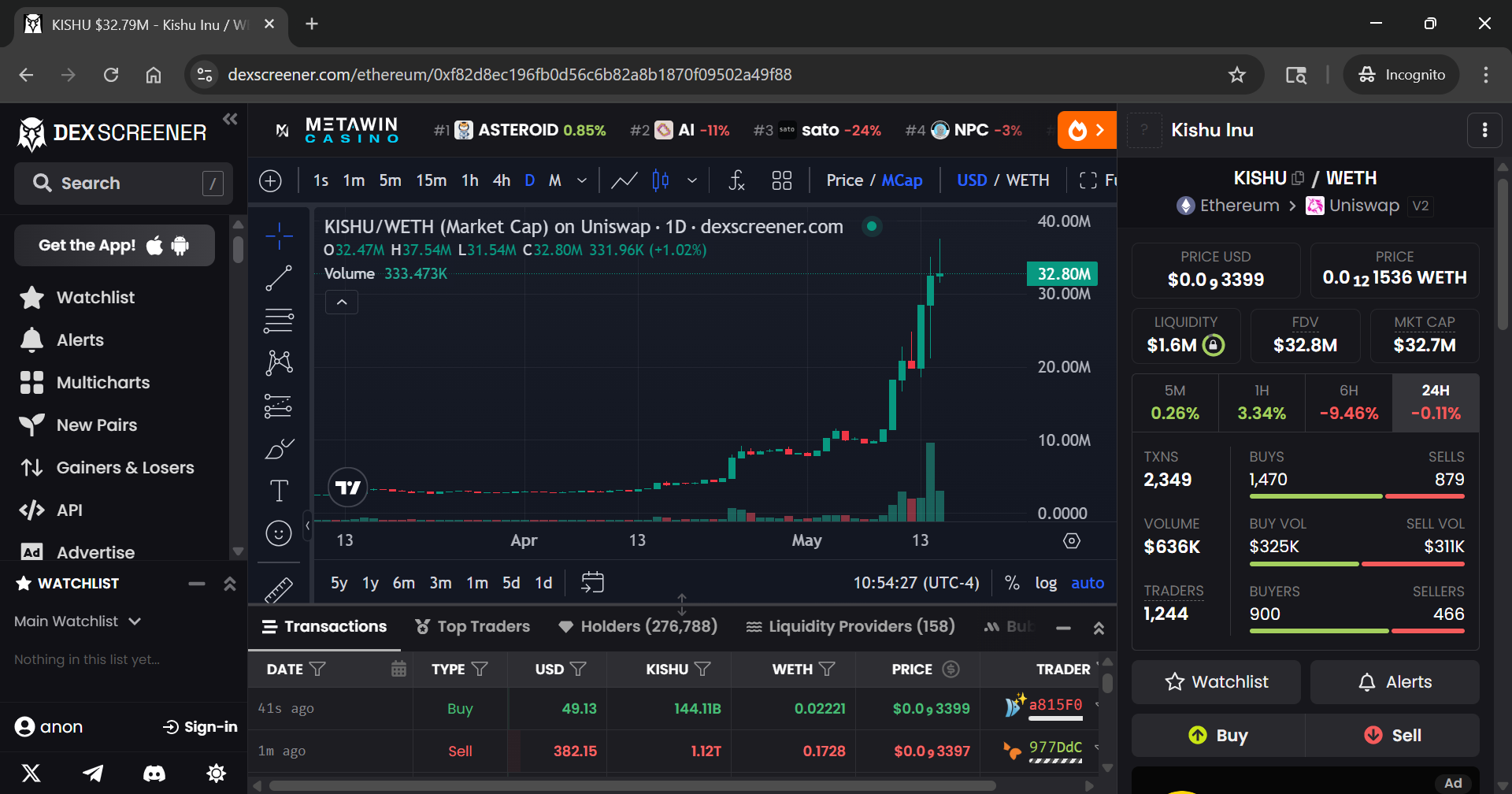The height and width of the screenshot is (794, 1512).
Task: Open the USD column filter
Action: click(578, 669)
